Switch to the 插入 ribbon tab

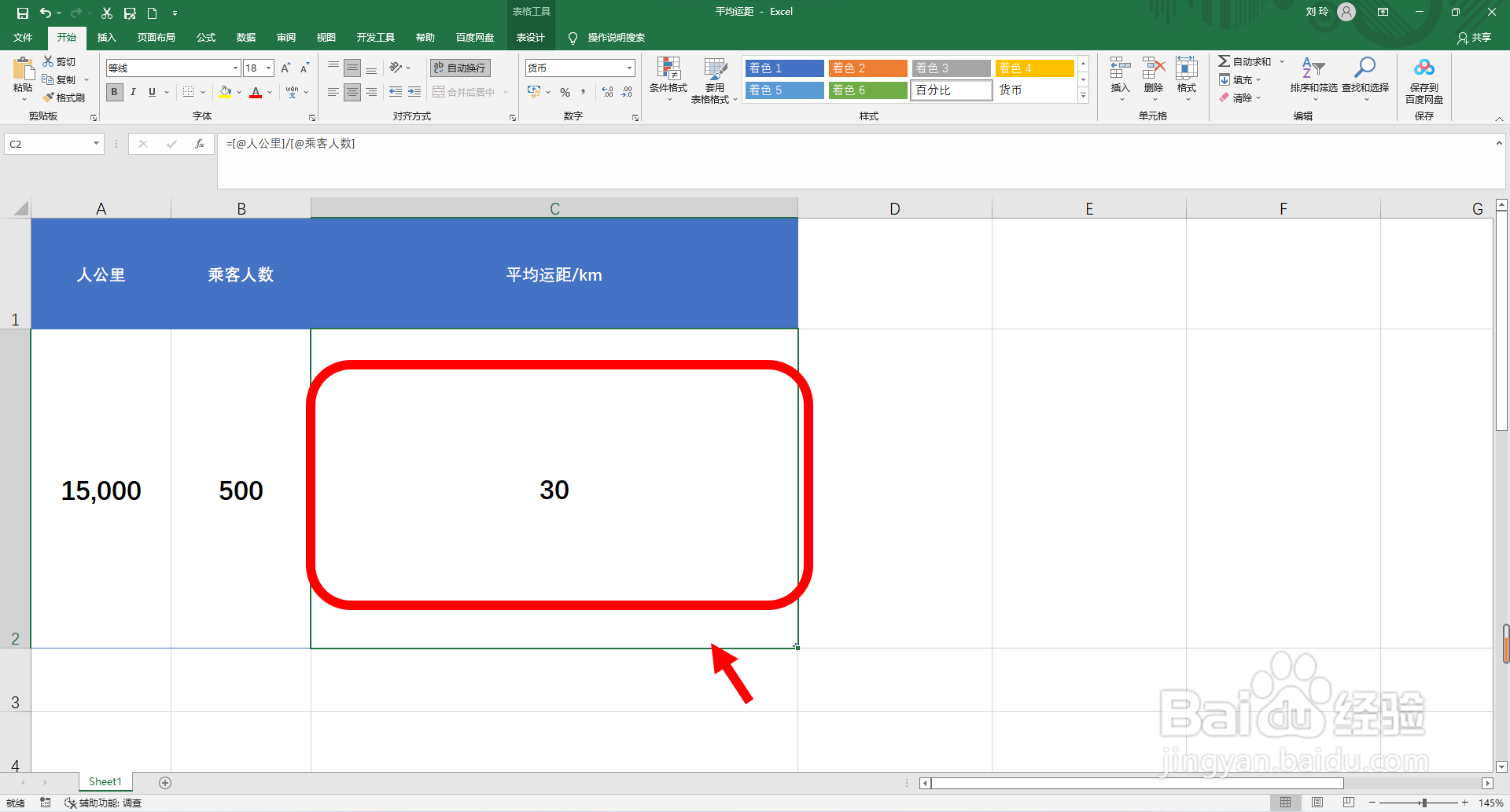[x=106, y=38]
